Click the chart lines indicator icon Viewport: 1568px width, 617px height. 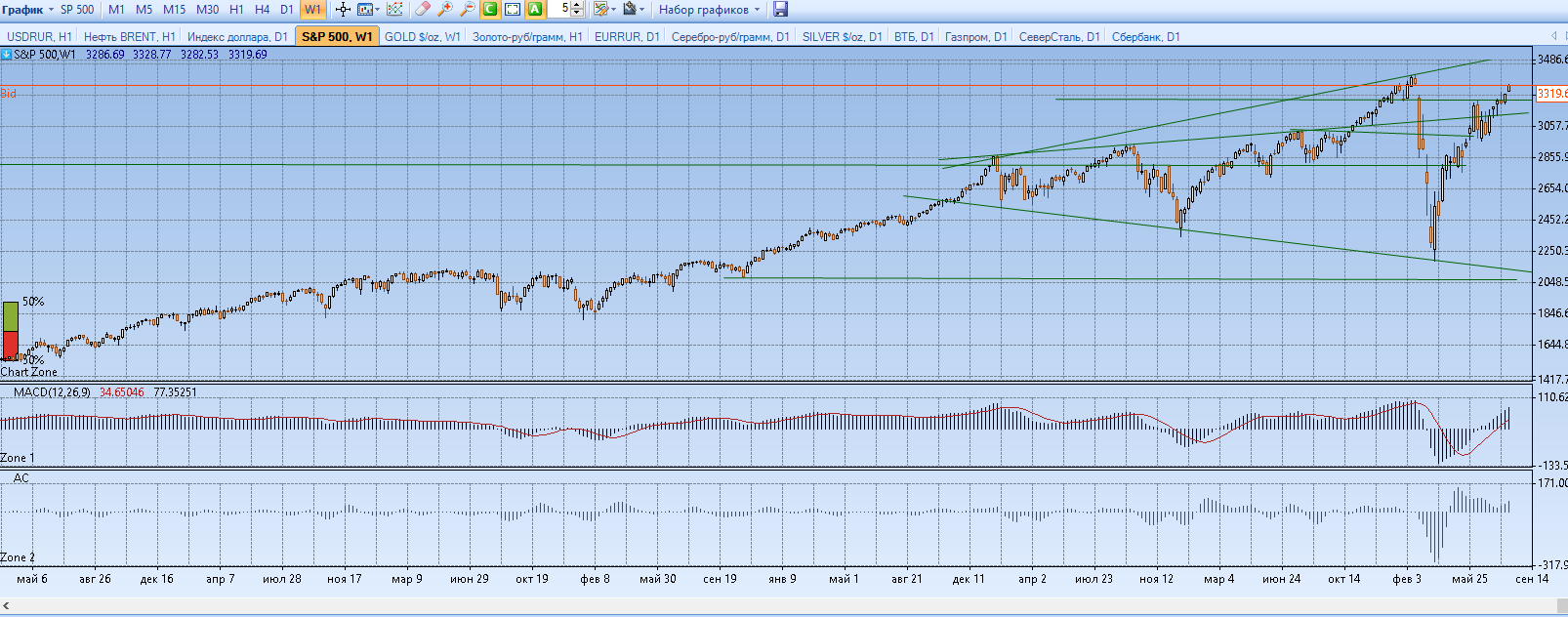click(395, 10)
